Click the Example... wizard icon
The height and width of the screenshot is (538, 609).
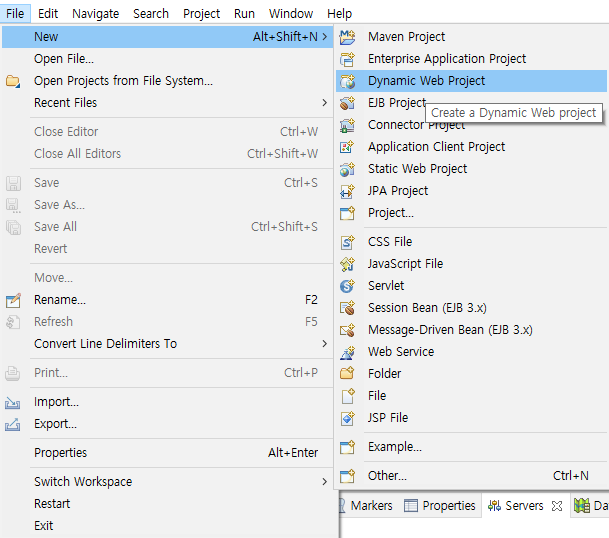347,447
